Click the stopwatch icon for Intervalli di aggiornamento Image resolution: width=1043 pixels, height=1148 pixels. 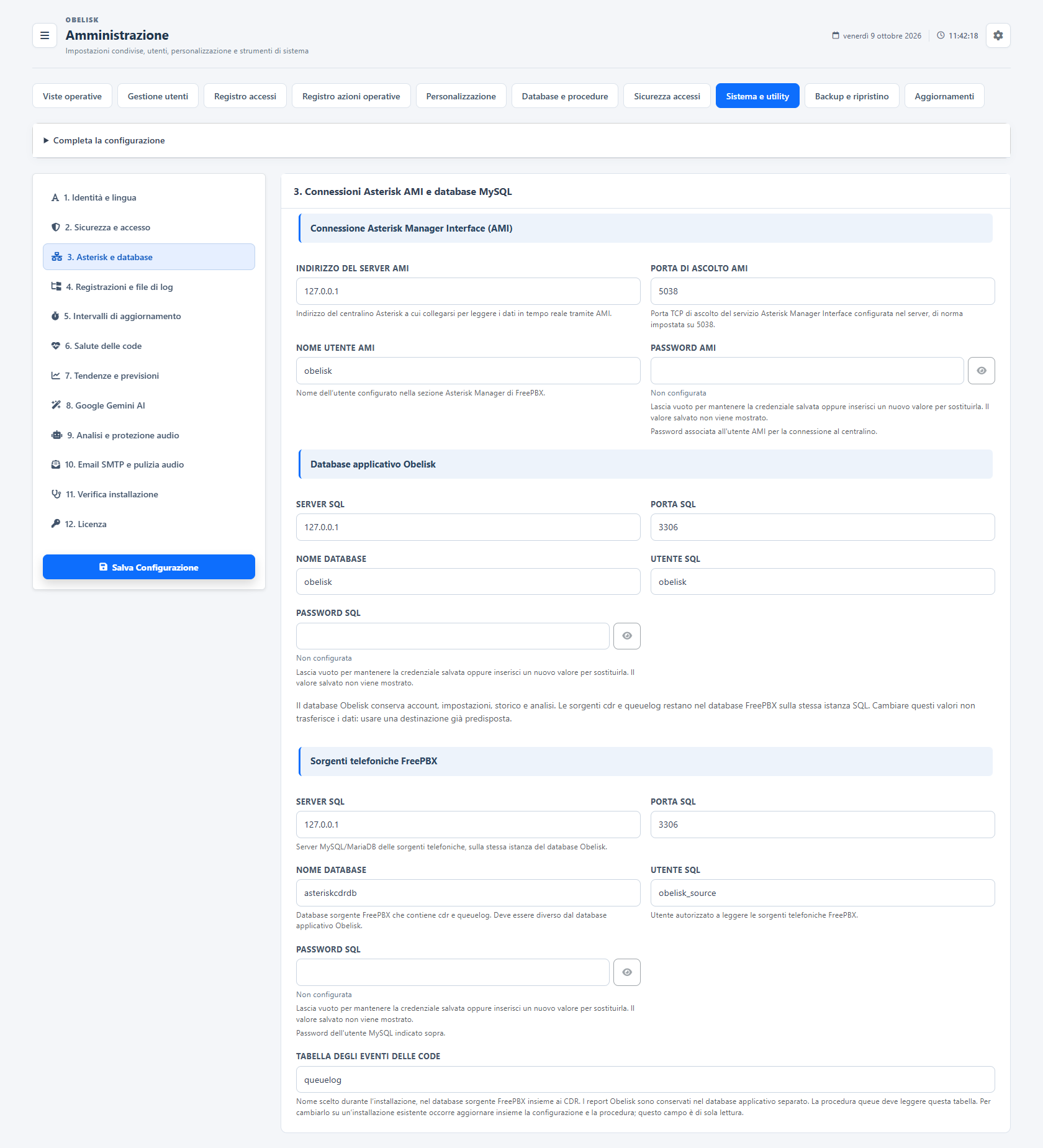click(55, 316)
